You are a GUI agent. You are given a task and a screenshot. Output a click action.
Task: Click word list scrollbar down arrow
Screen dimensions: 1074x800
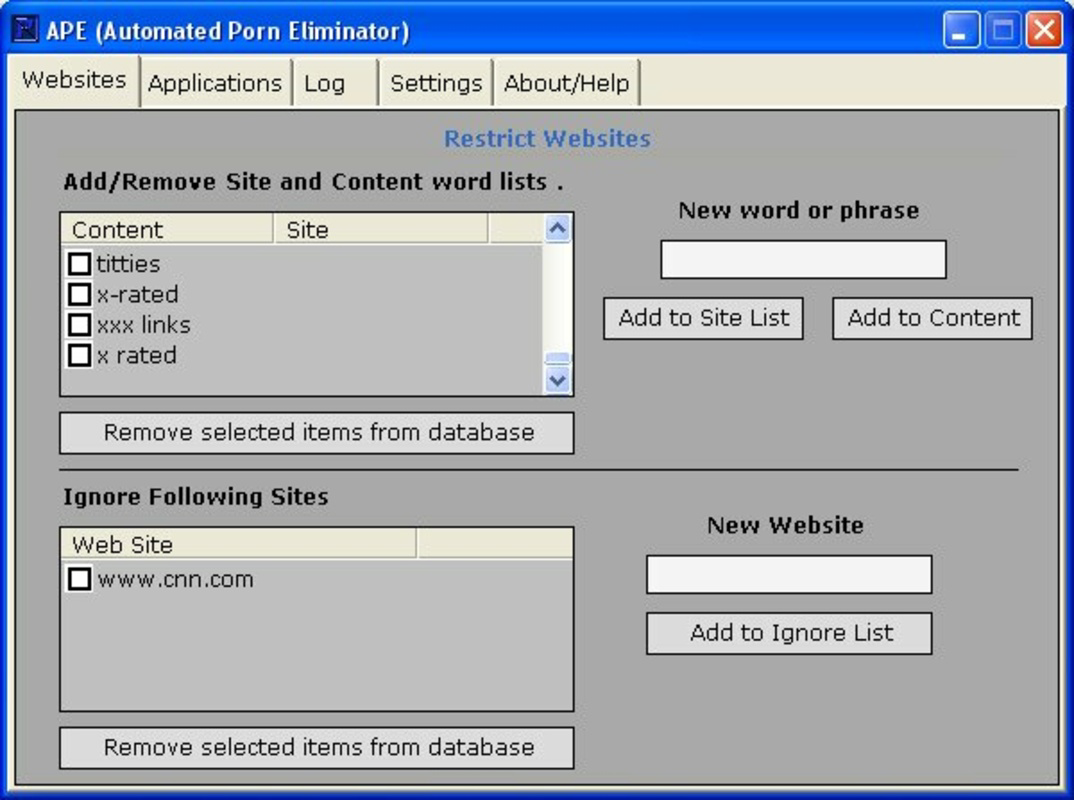point(558,380)
